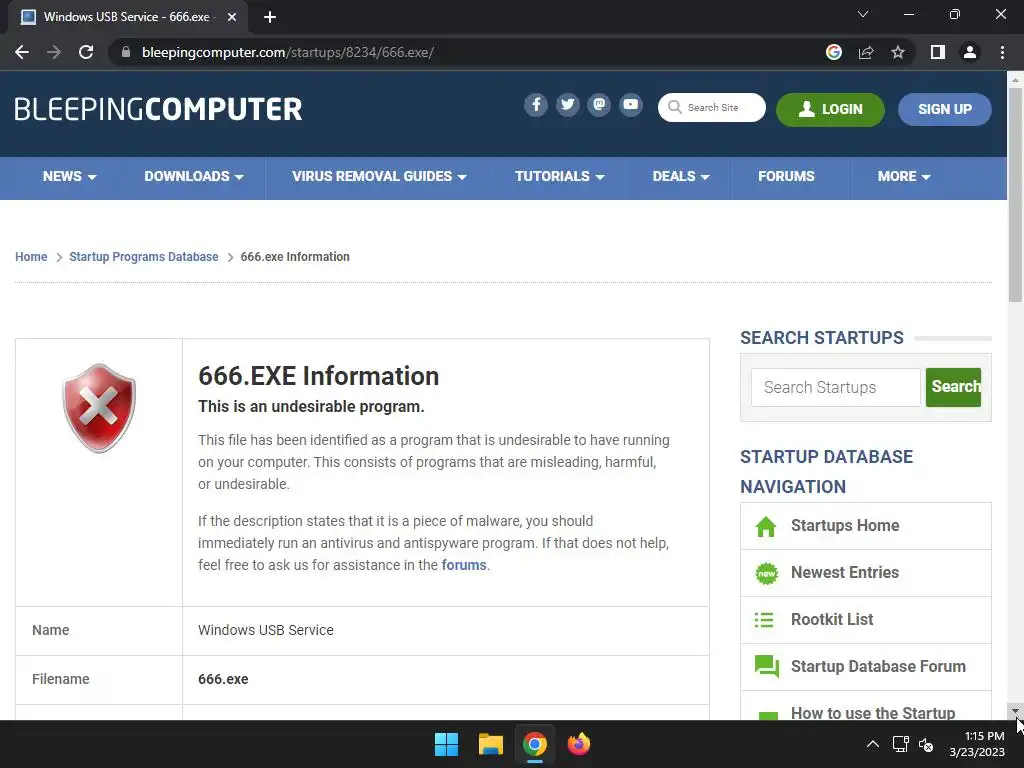
Task: Close the Windows USB Service tab
Action: (232, 17)
